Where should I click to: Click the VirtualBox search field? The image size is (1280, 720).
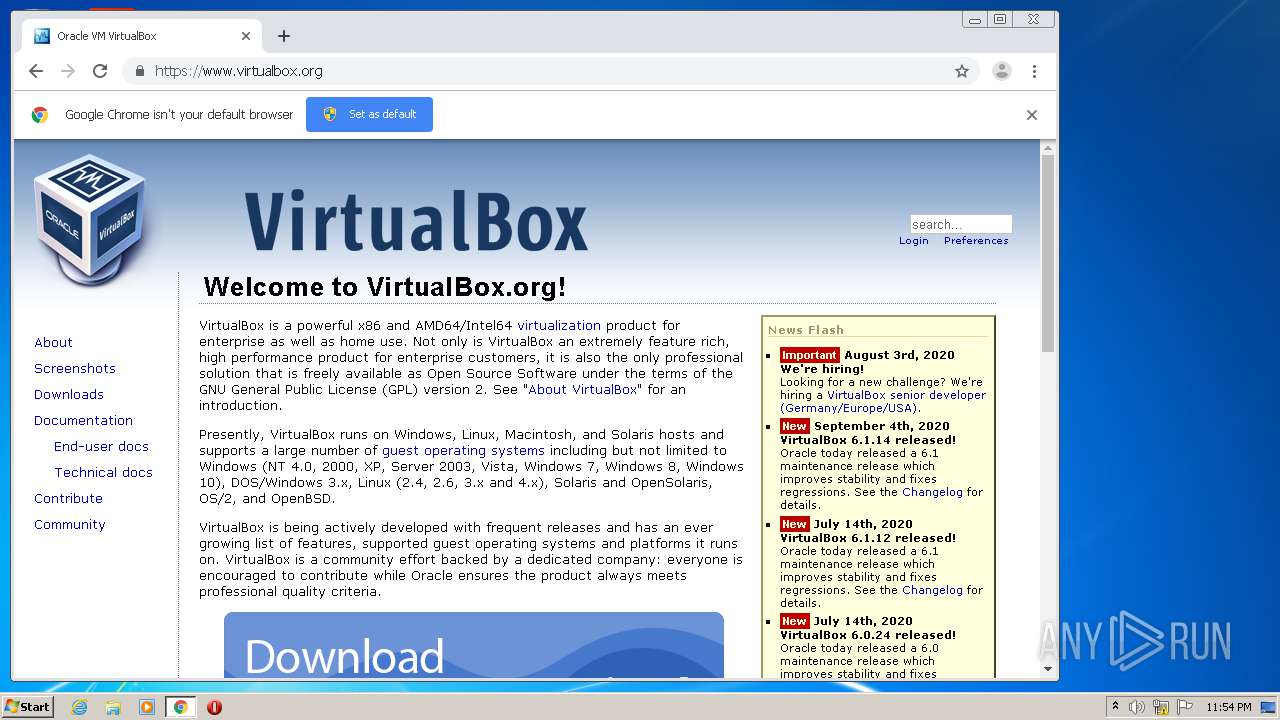click(961, 224)
